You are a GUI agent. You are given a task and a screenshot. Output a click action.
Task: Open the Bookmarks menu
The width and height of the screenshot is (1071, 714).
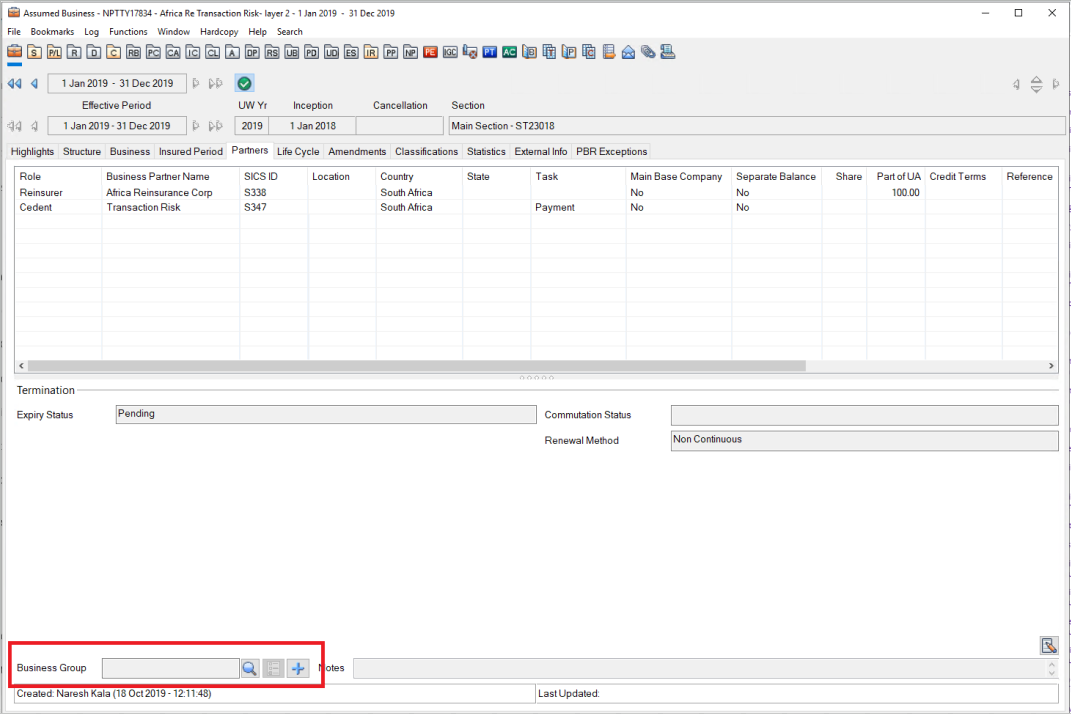(x=52, y=32)
